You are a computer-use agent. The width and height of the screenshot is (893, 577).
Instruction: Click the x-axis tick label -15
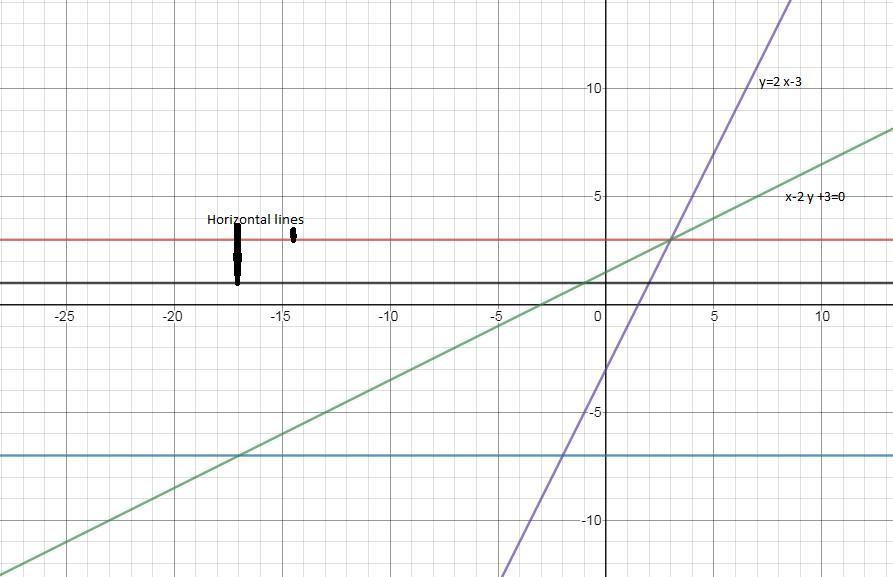[280, 317]
